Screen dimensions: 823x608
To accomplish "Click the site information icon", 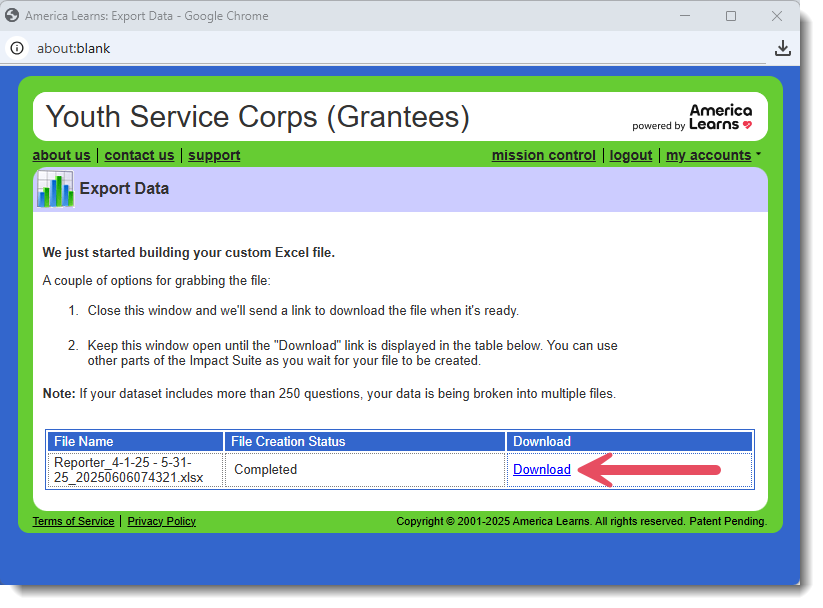I will [17, 48].
